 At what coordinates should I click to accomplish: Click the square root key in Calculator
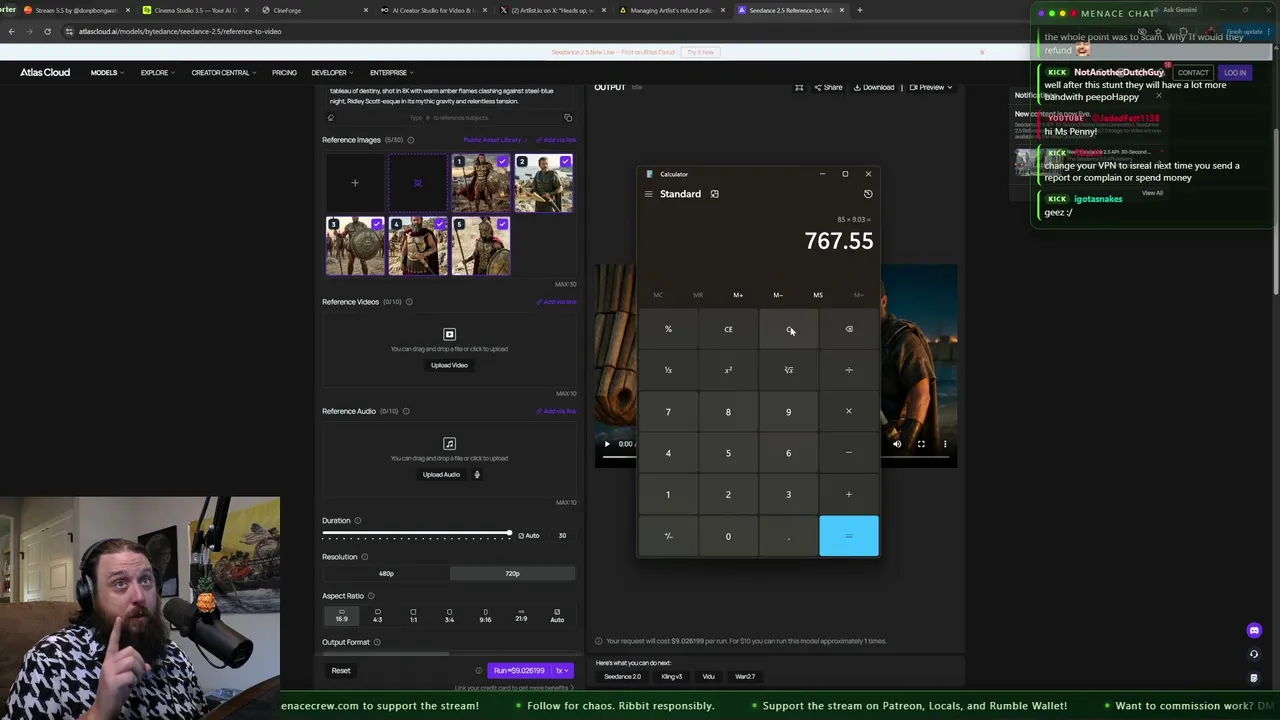pyautogui.click(x=788, y=370)
